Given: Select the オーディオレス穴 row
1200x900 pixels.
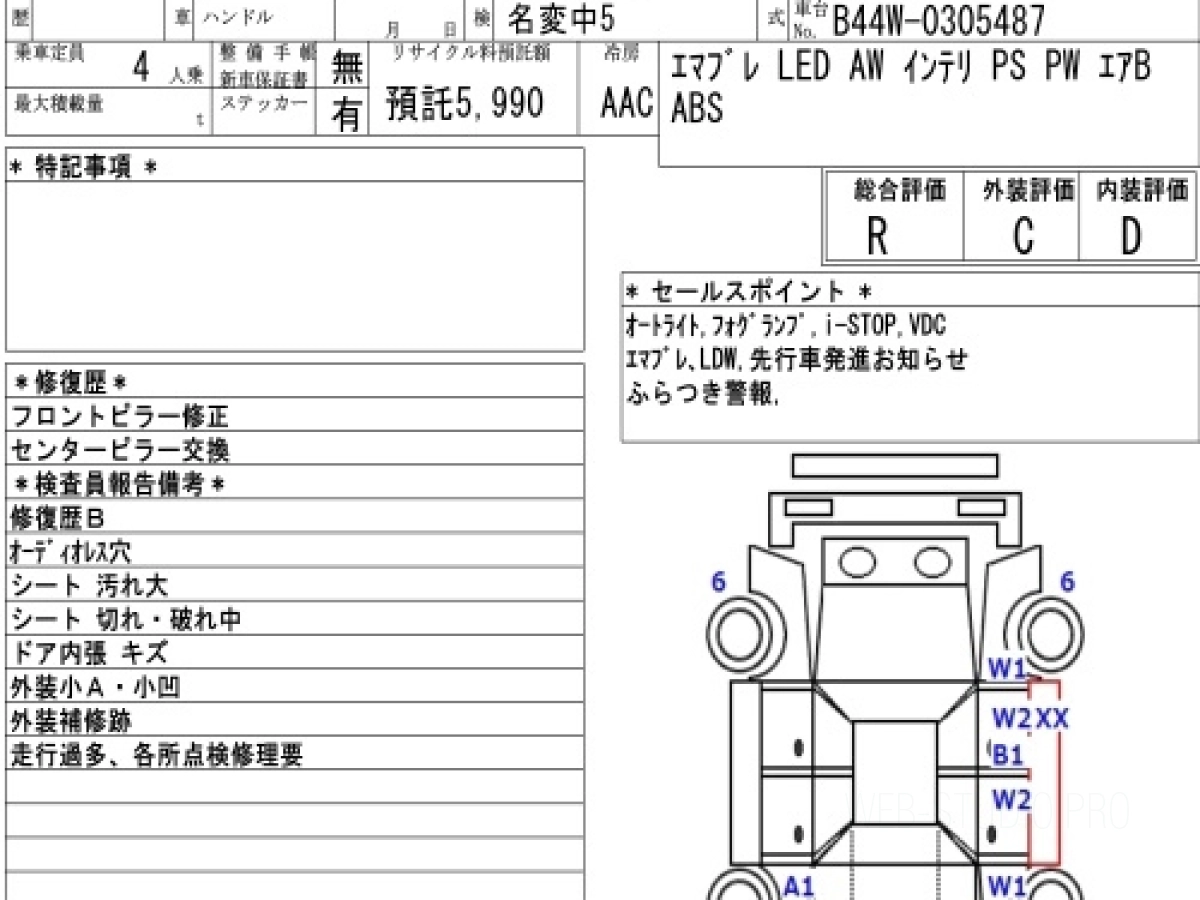Looking at the screenshot, I should click(x=295, y=551).
